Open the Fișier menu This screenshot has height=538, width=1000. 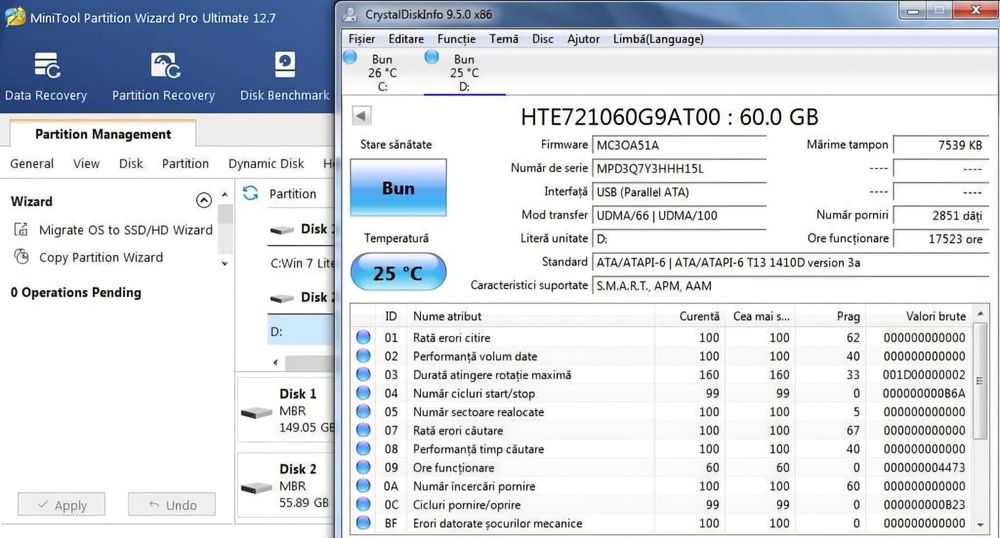[362, 39]
